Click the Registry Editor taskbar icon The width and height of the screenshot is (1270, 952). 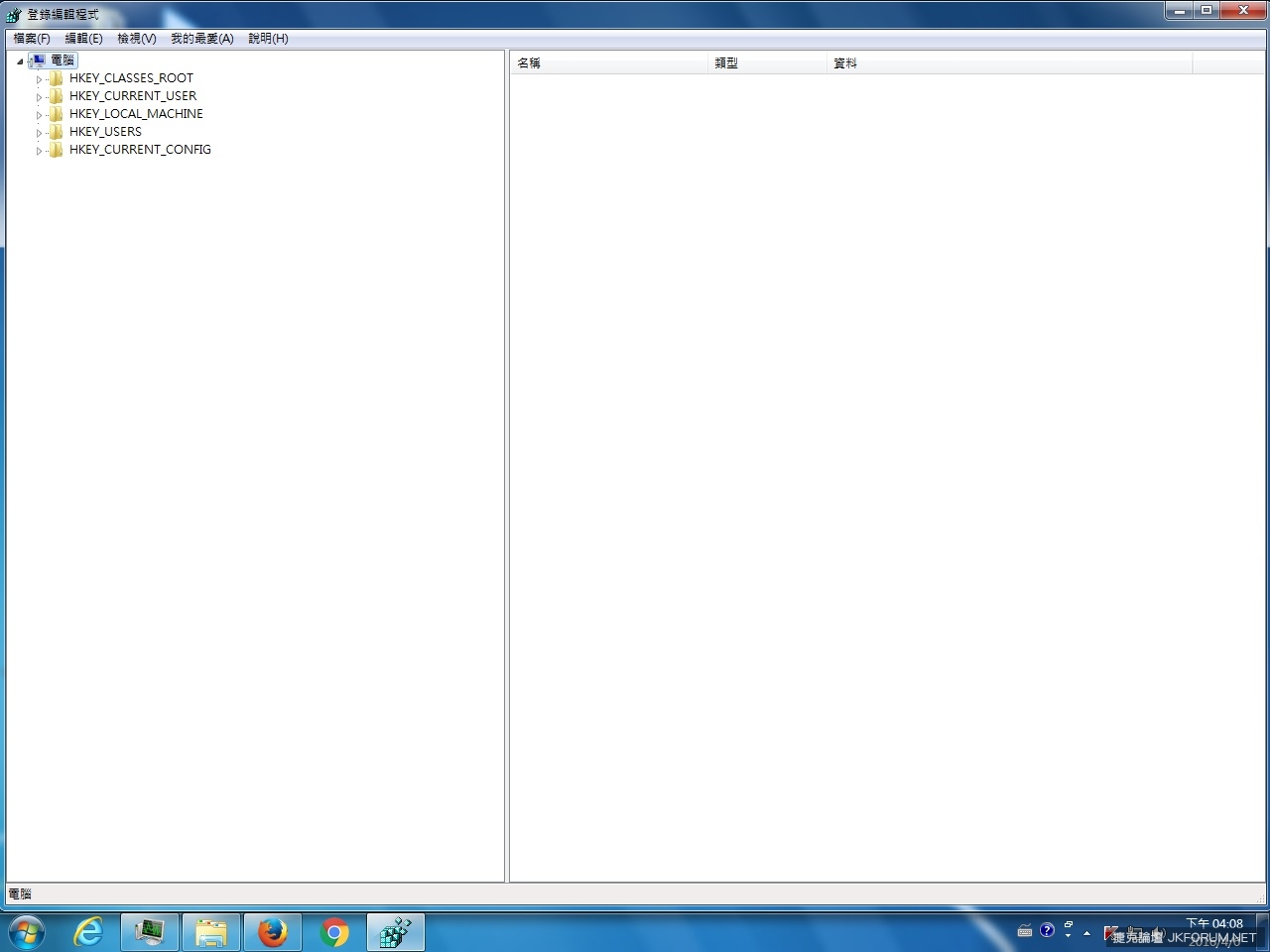point(396,932)
